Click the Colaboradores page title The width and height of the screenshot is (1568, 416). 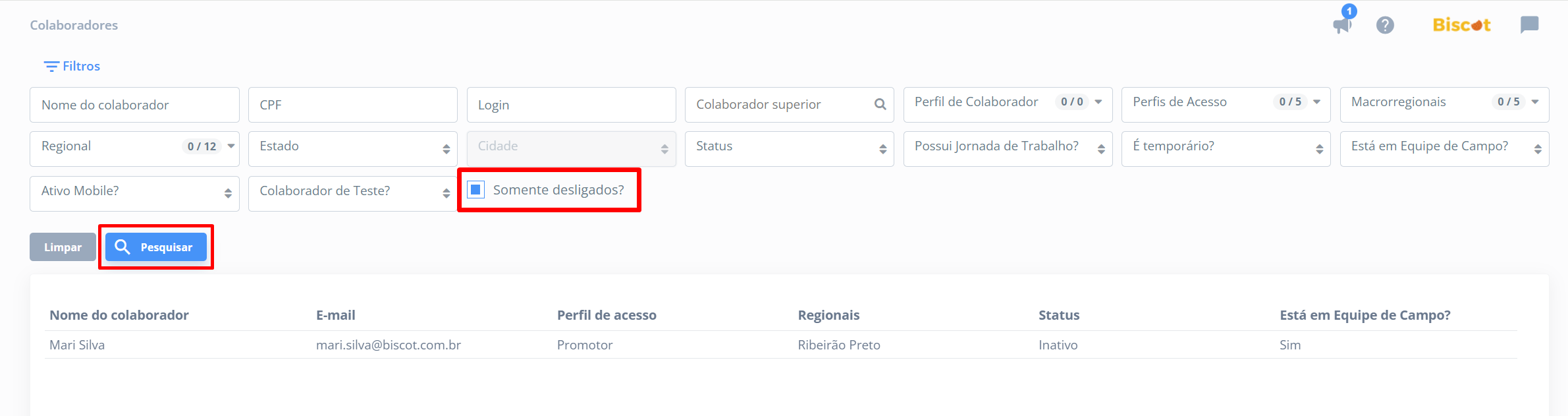coord(74,25)
